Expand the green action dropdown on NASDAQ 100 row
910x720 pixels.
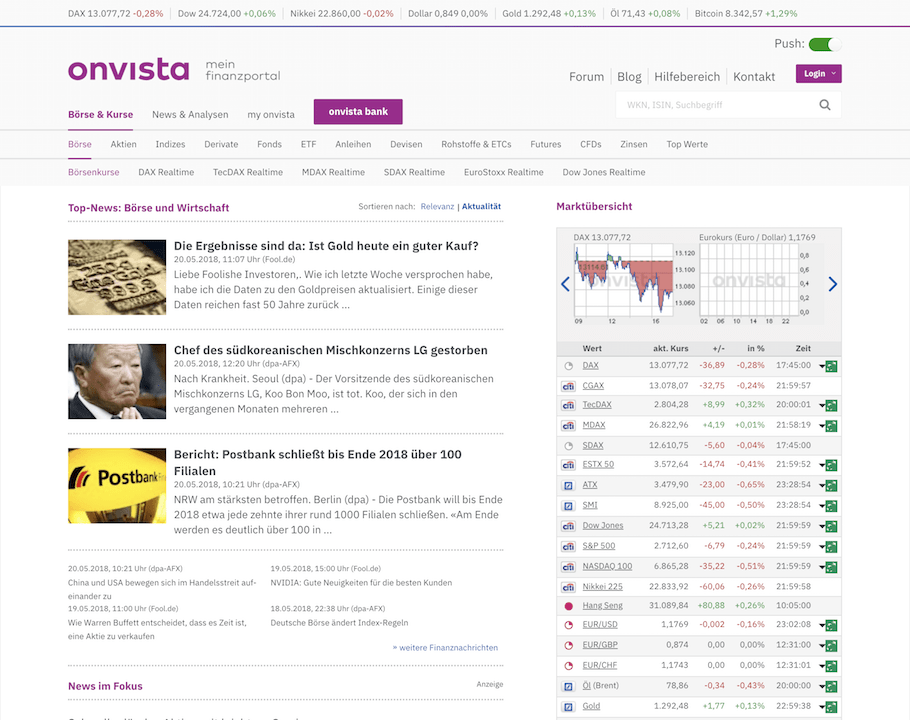tap(829, 567)
